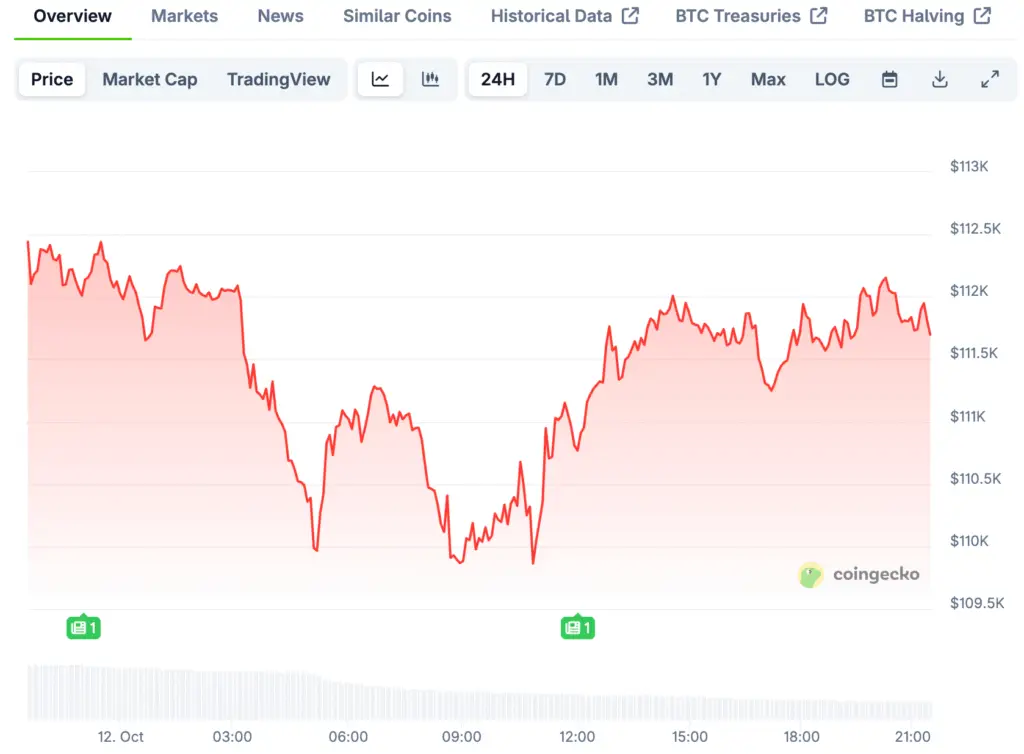Select the 7D time range
The image size is (1024, 754).
555,80
